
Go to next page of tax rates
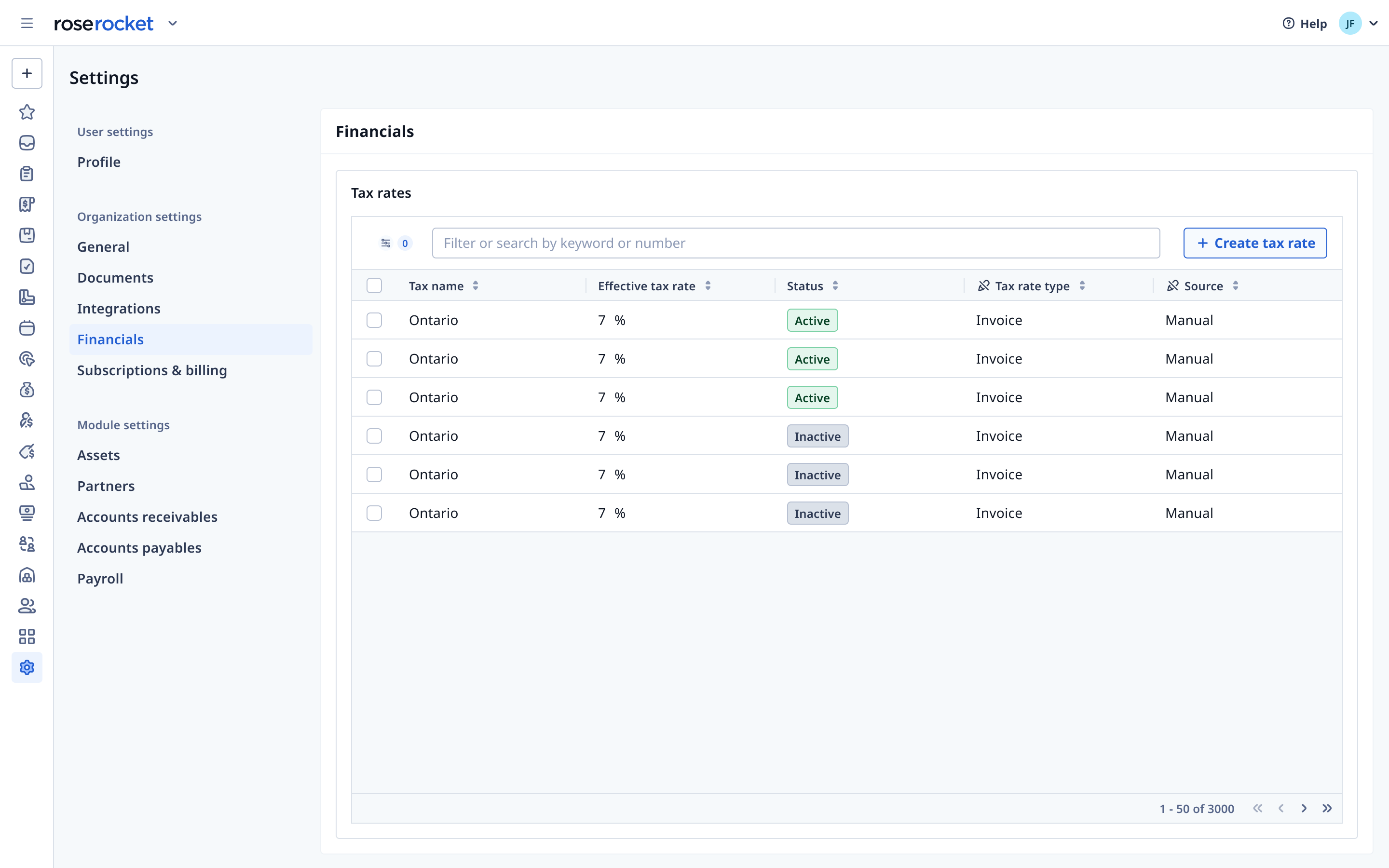point(1304,808)
